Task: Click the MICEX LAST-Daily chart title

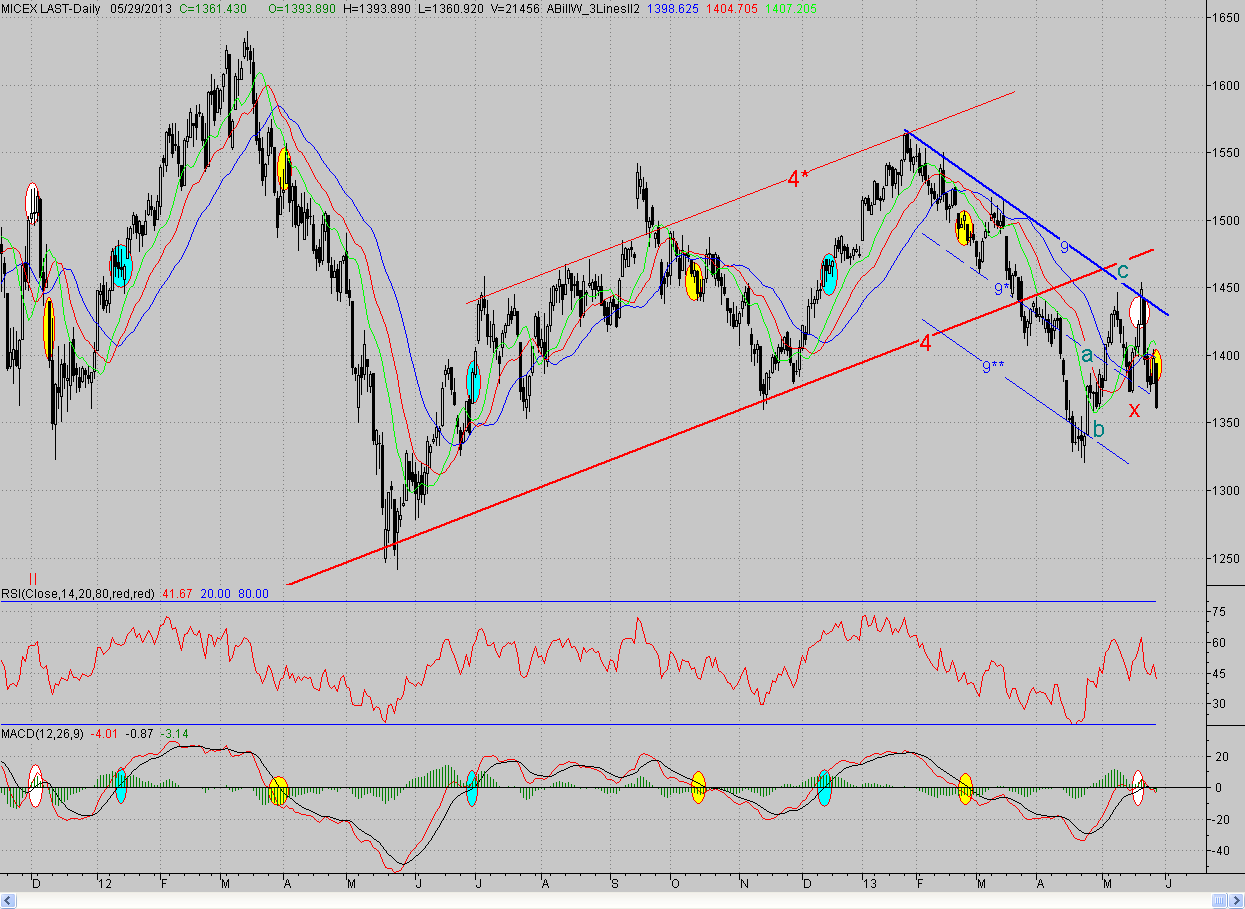Action: tap(52, 8)
